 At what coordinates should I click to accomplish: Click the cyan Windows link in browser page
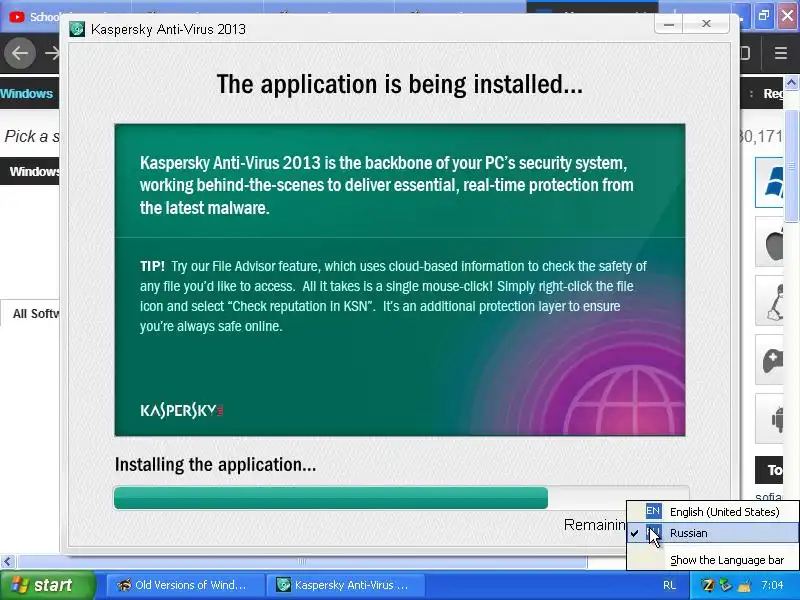coord(27,93)
